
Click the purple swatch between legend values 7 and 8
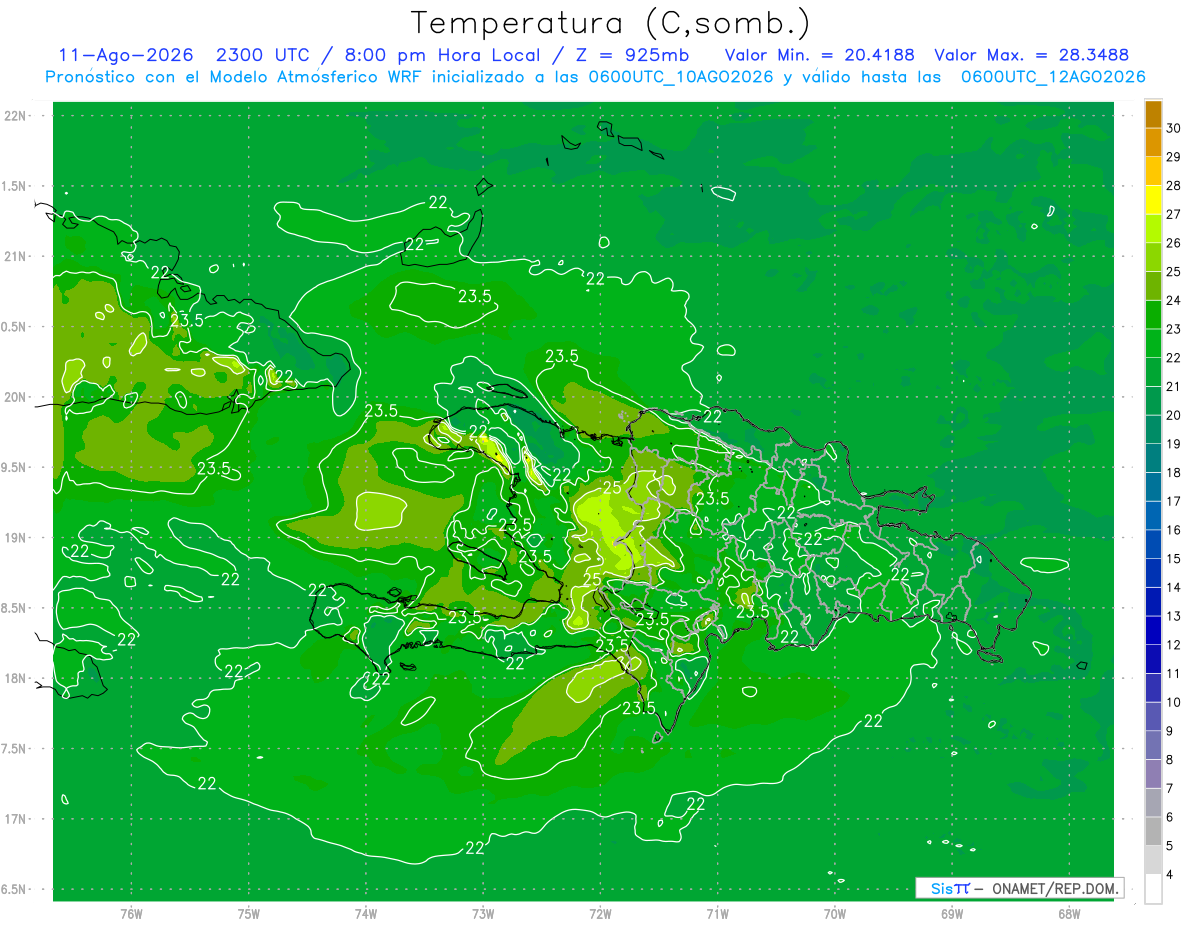pos(1153,774)
